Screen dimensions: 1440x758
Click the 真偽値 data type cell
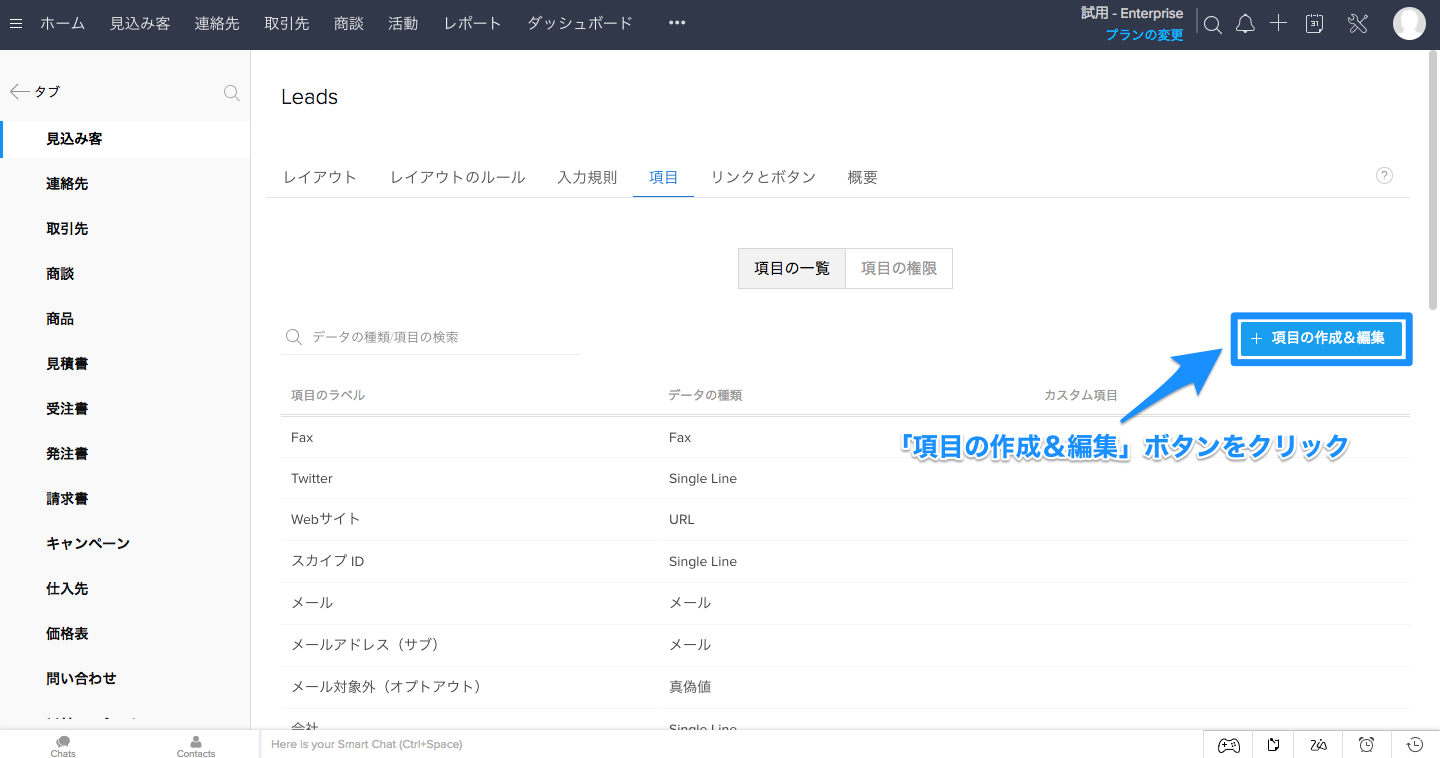690,687
